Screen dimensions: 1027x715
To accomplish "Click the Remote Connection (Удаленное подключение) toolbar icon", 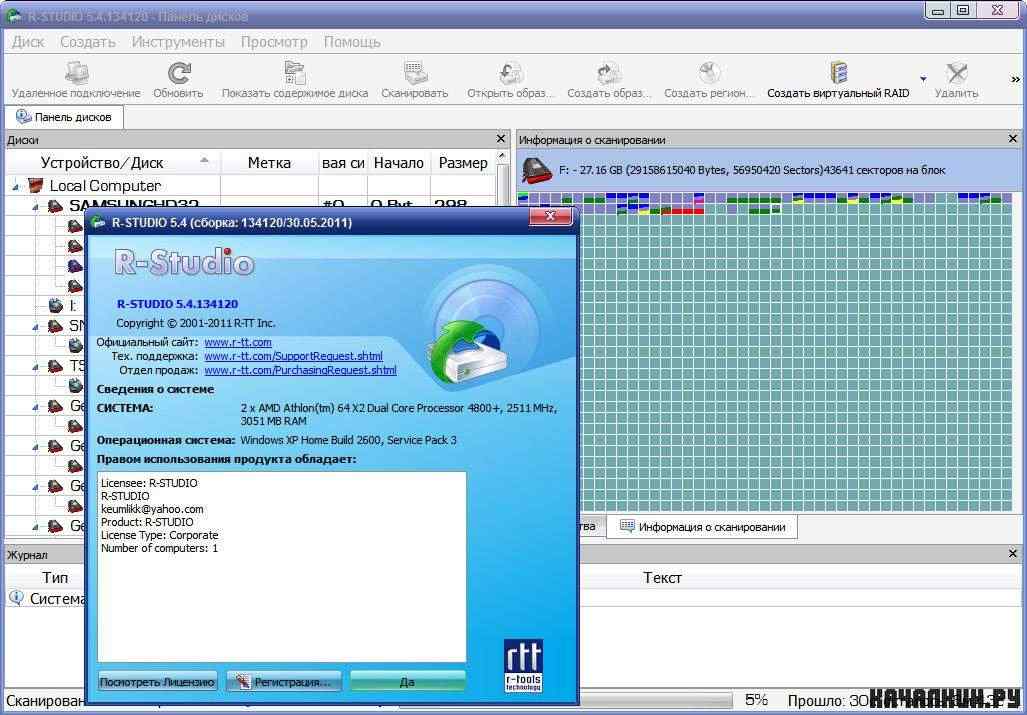I will click(77, 73).
